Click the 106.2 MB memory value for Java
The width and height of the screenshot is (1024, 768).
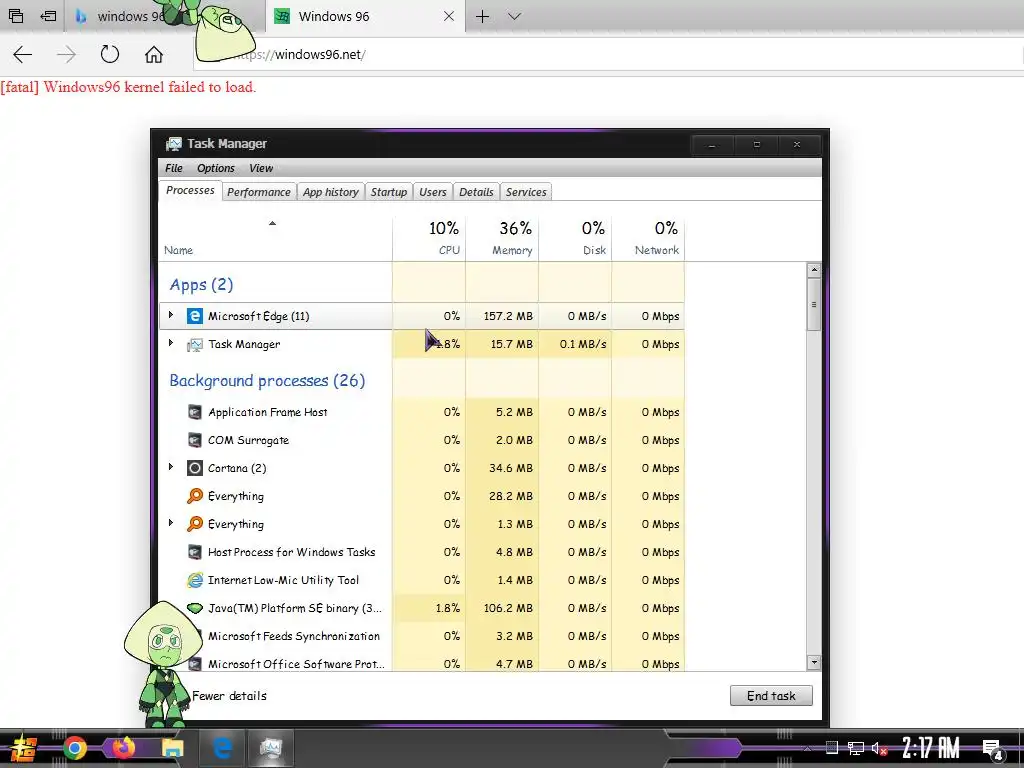508,608
